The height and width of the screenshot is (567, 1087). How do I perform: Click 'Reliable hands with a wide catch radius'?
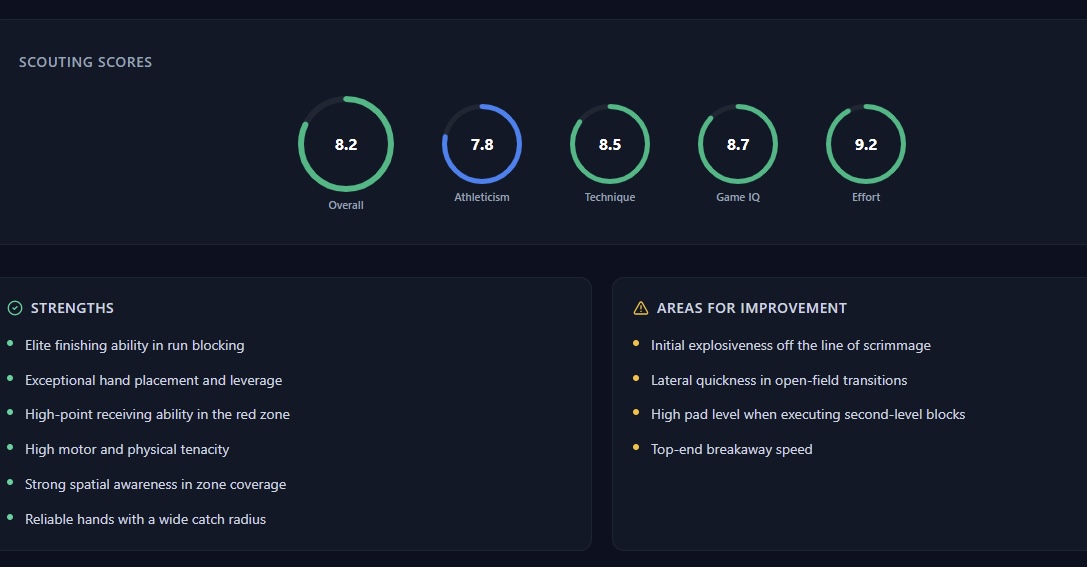point(145,519)
